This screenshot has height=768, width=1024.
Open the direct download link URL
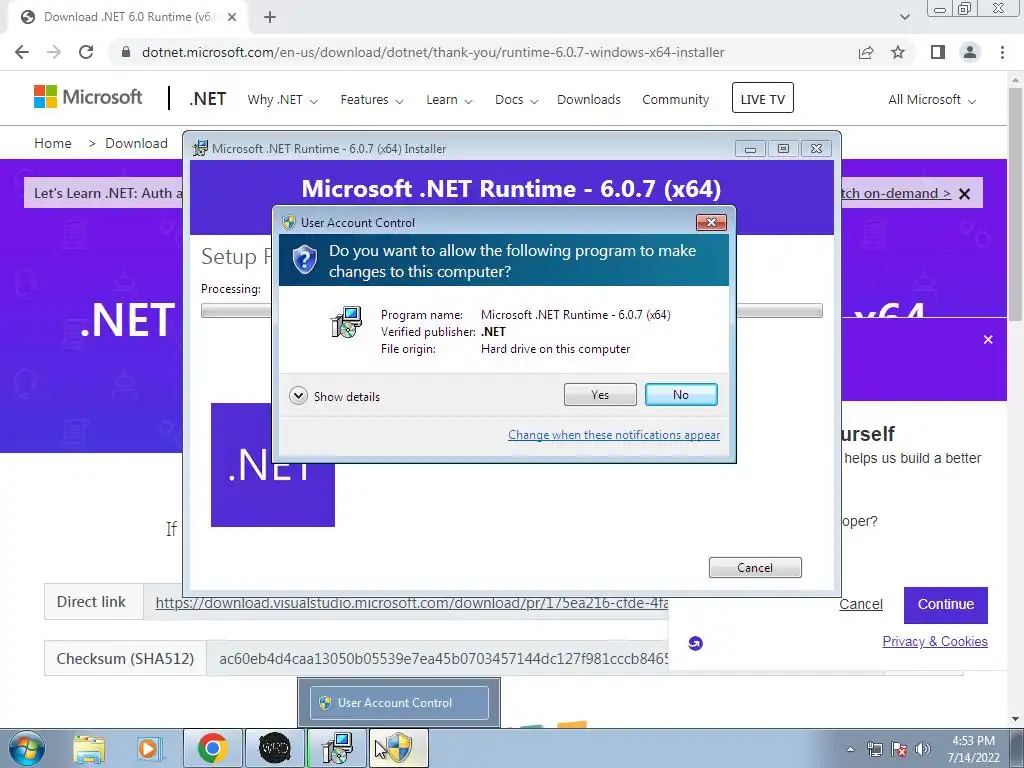tap(411, 602)
